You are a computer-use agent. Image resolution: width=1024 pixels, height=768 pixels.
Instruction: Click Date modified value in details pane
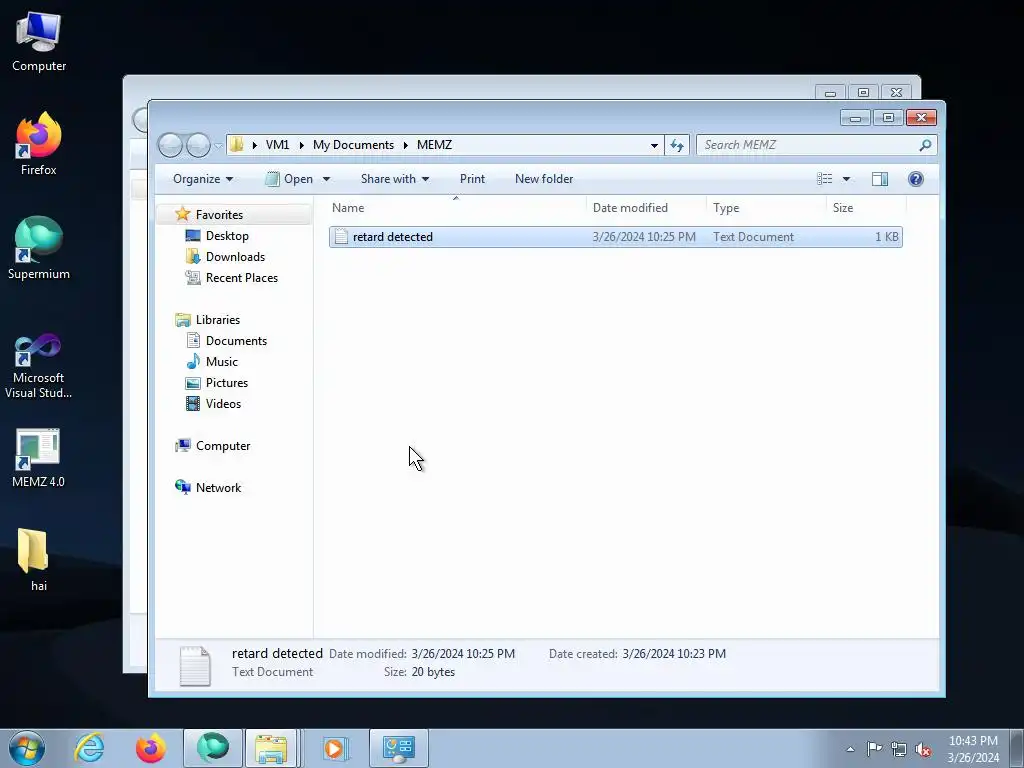point(463,654)
